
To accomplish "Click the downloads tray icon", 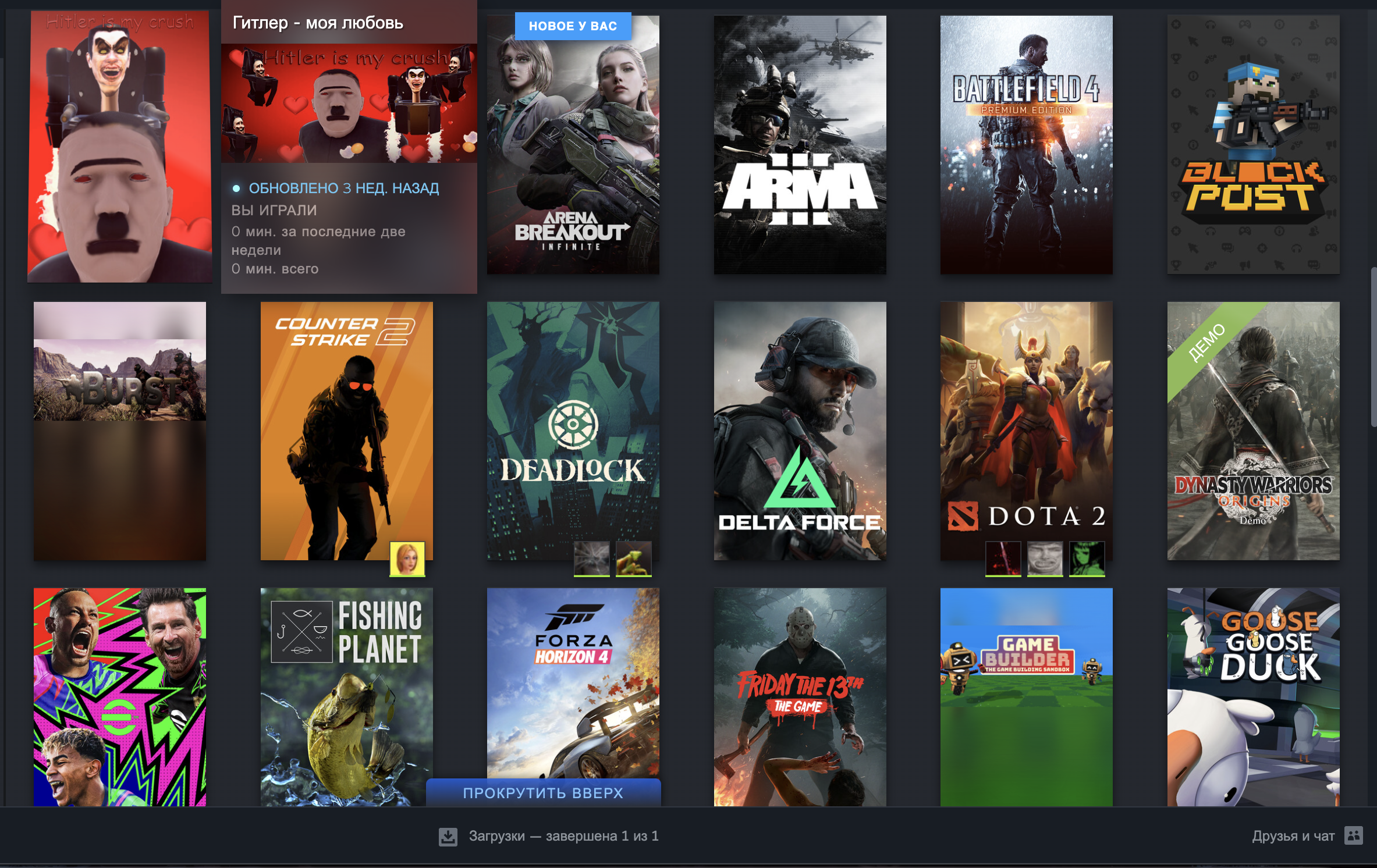I will pyautogui.click(x=448, y=837).
